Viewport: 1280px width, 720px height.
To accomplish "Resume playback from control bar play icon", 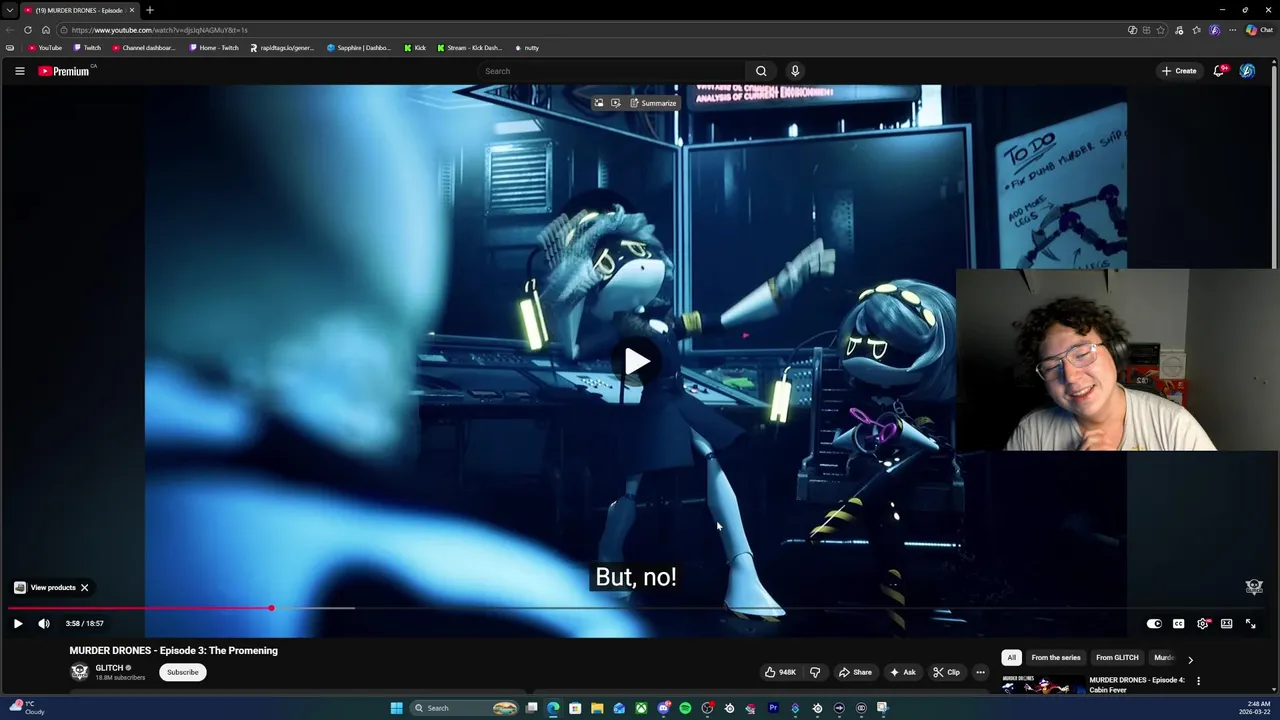I will coord(18,623).
